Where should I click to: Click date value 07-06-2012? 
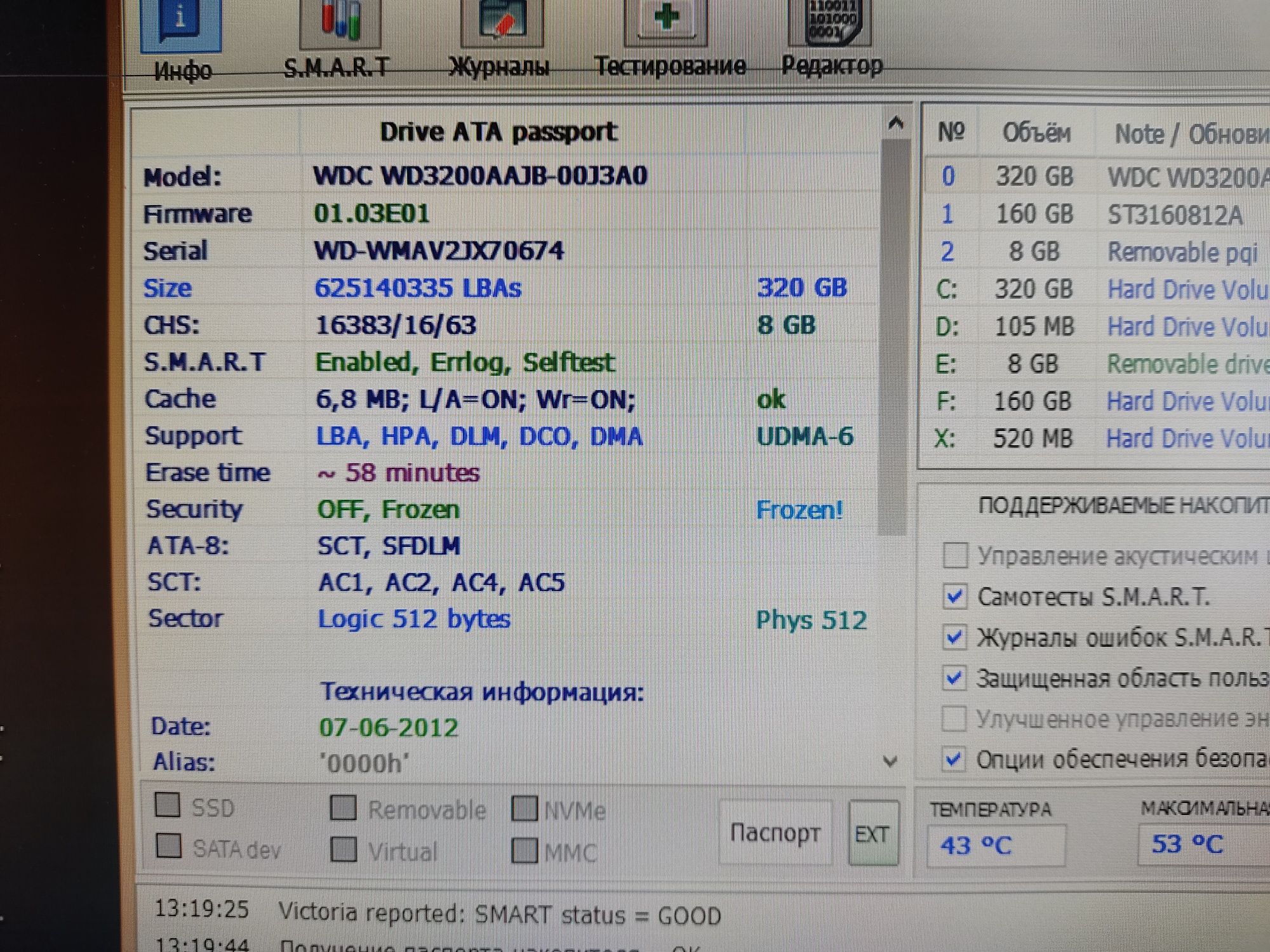(x=388, y=727)
